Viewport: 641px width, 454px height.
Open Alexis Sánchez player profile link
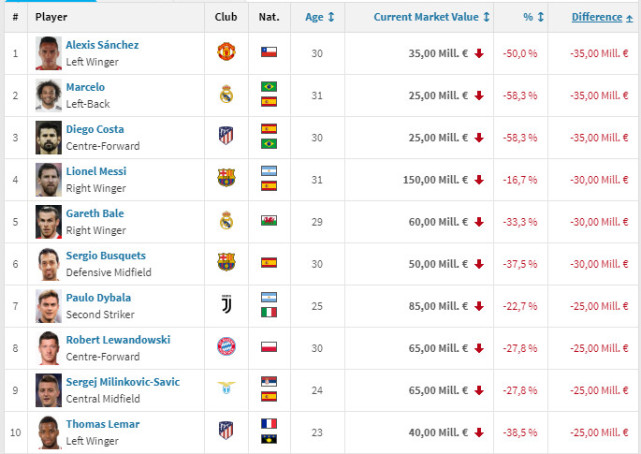(x=102, y=45)
